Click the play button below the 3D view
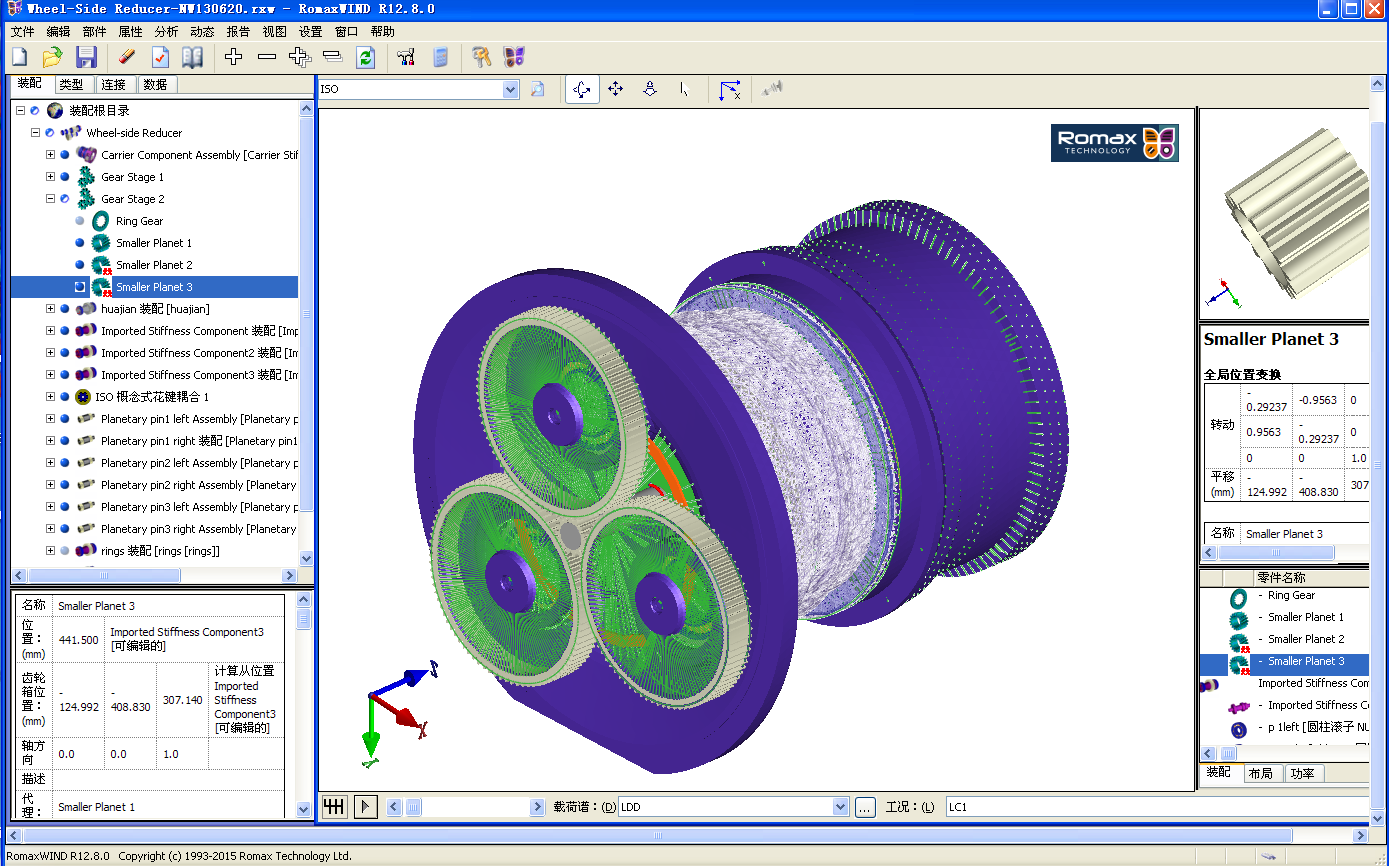Viewport: 1389px width, 866px height. pyautogui.click(x=365, y=806)
